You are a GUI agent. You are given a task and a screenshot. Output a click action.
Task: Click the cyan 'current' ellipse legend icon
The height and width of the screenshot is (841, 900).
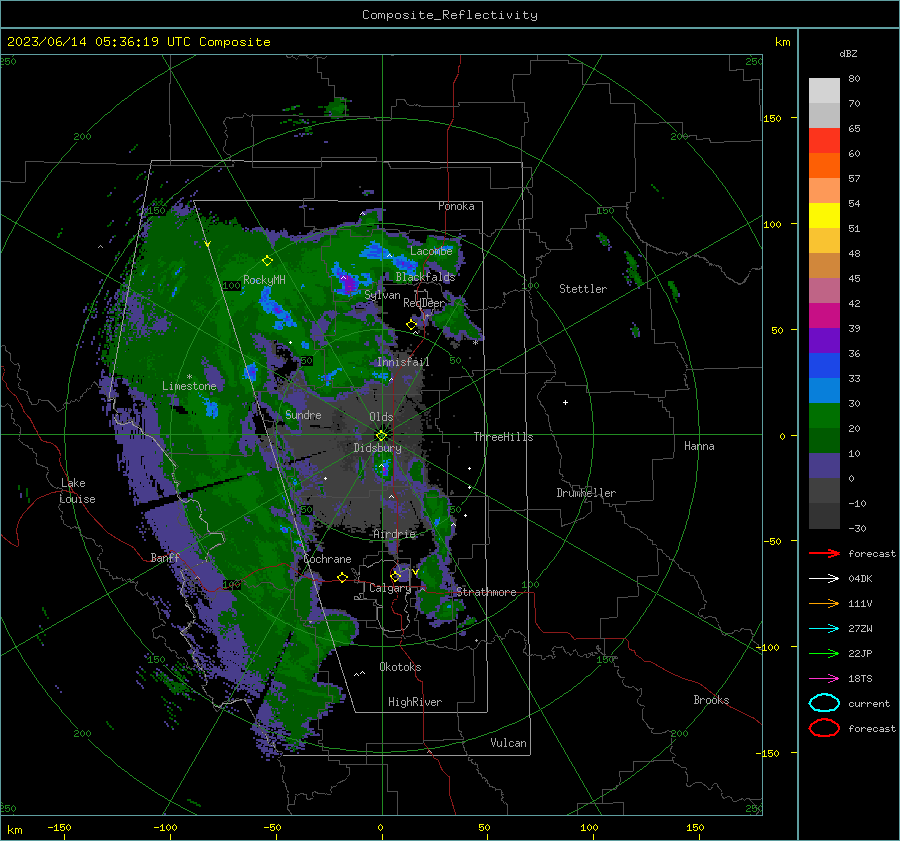coord(824,703)
